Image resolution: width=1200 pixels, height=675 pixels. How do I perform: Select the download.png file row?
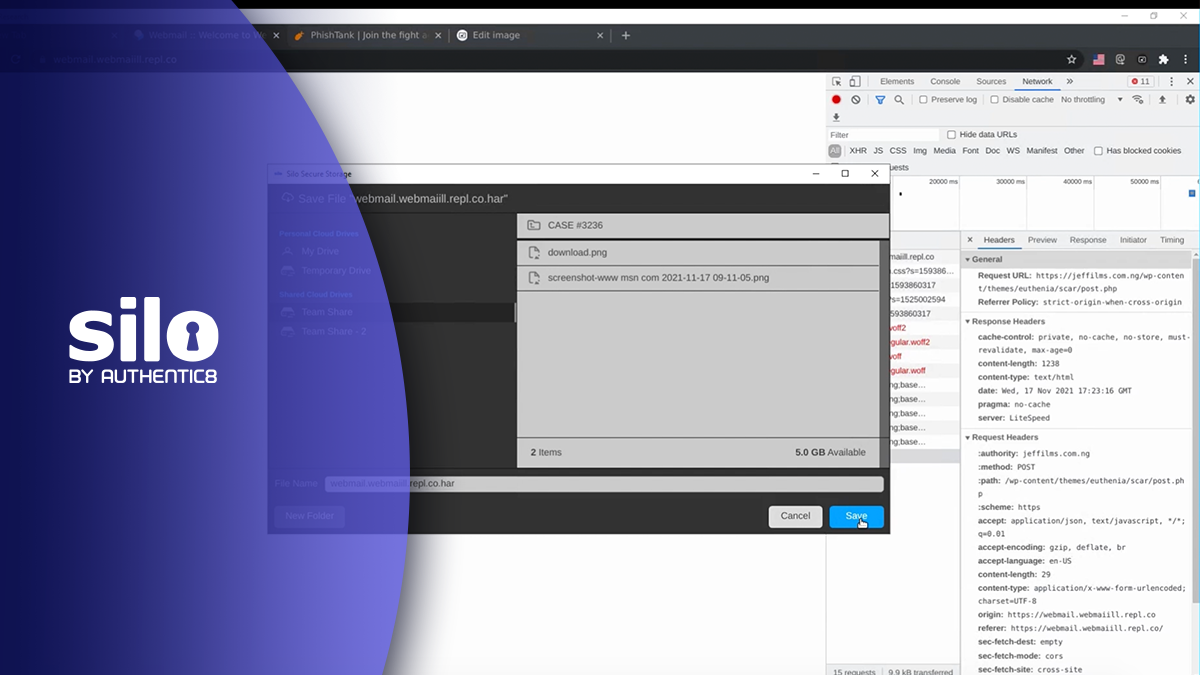coord(698,252)
